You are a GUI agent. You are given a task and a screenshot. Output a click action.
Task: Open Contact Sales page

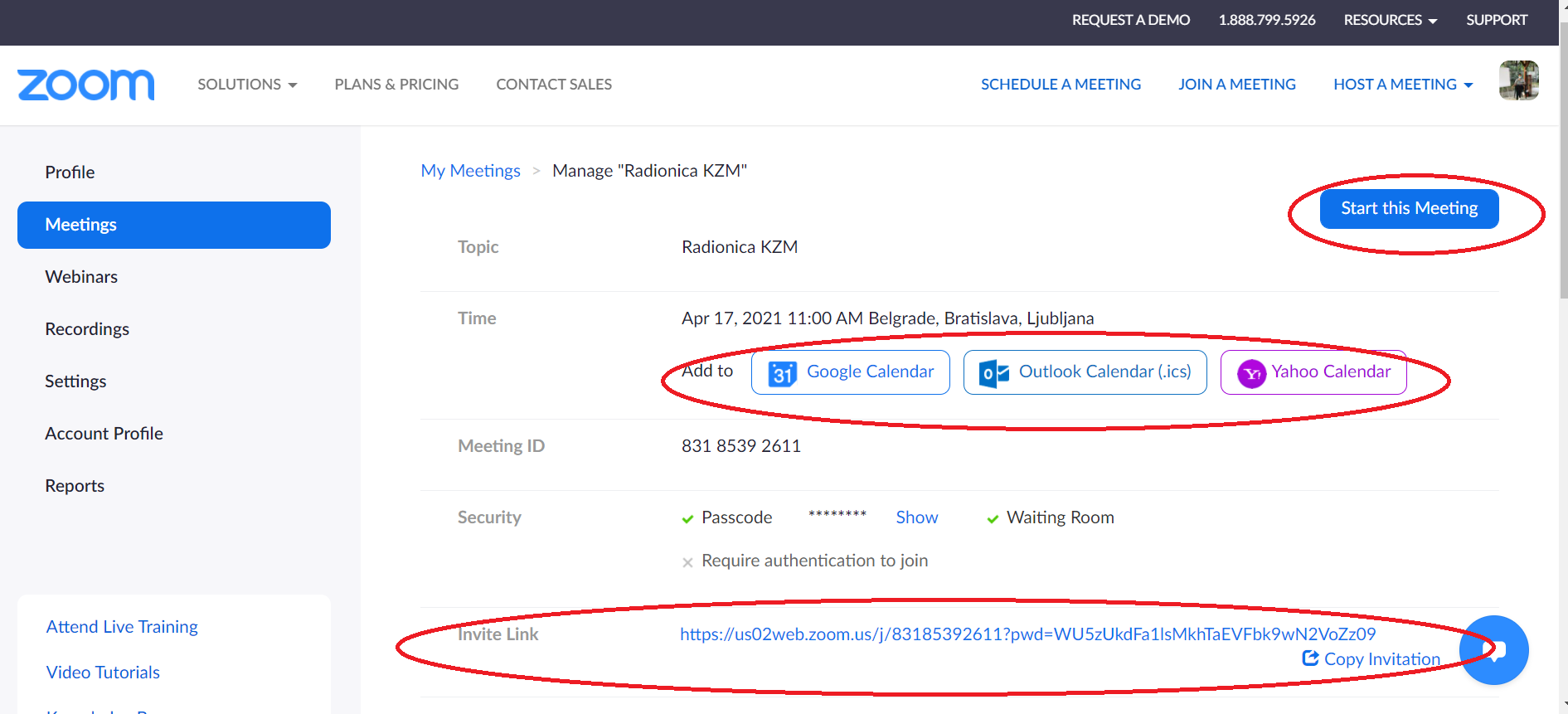click(554, 85)
